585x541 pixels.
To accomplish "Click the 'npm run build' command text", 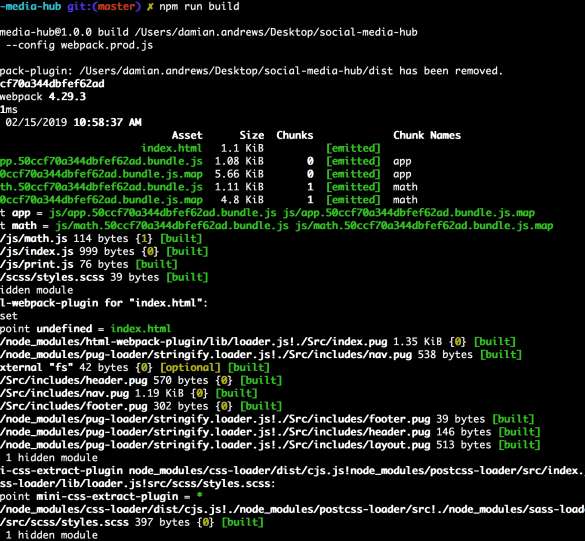I will (199, 7).
